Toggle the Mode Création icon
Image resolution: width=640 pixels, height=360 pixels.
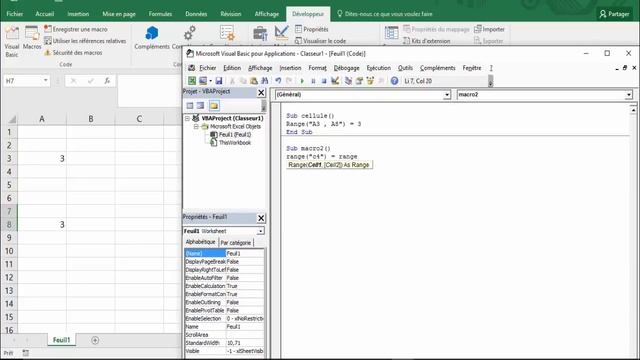pyautogui.click(x=281, y=33)
